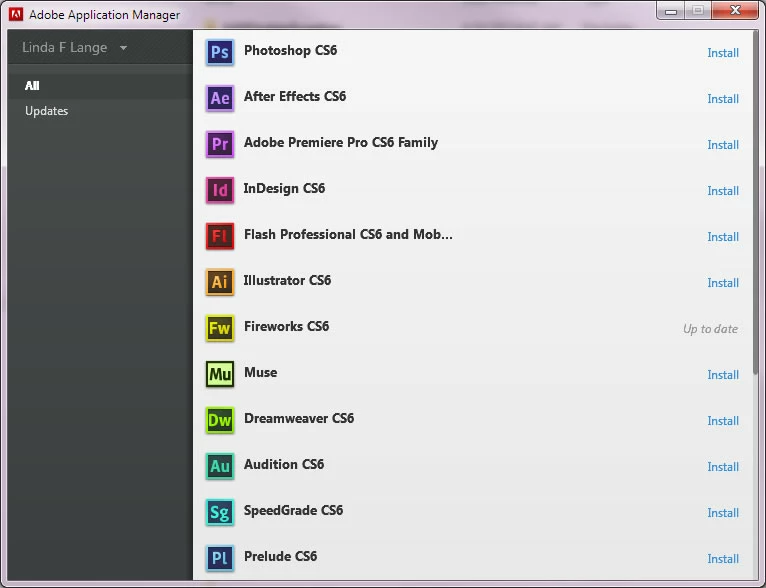
Task: Click the app list vertical scrollbar
Action: click(x=756, y=203)
